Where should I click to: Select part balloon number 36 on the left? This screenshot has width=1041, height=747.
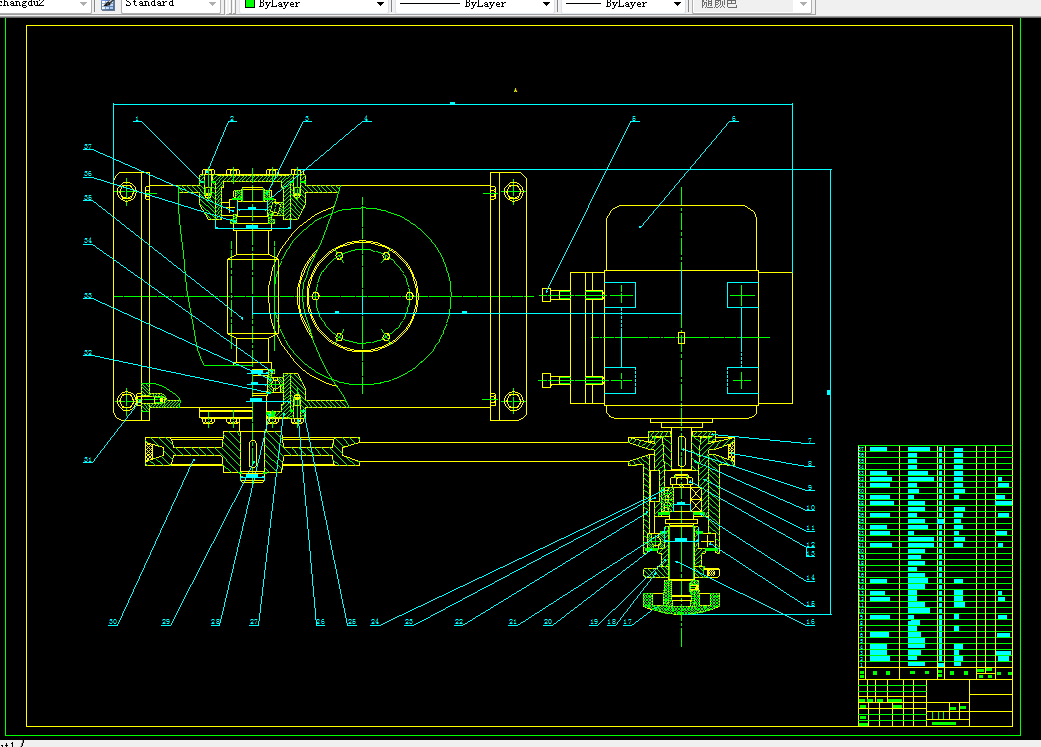pos(88,174)
